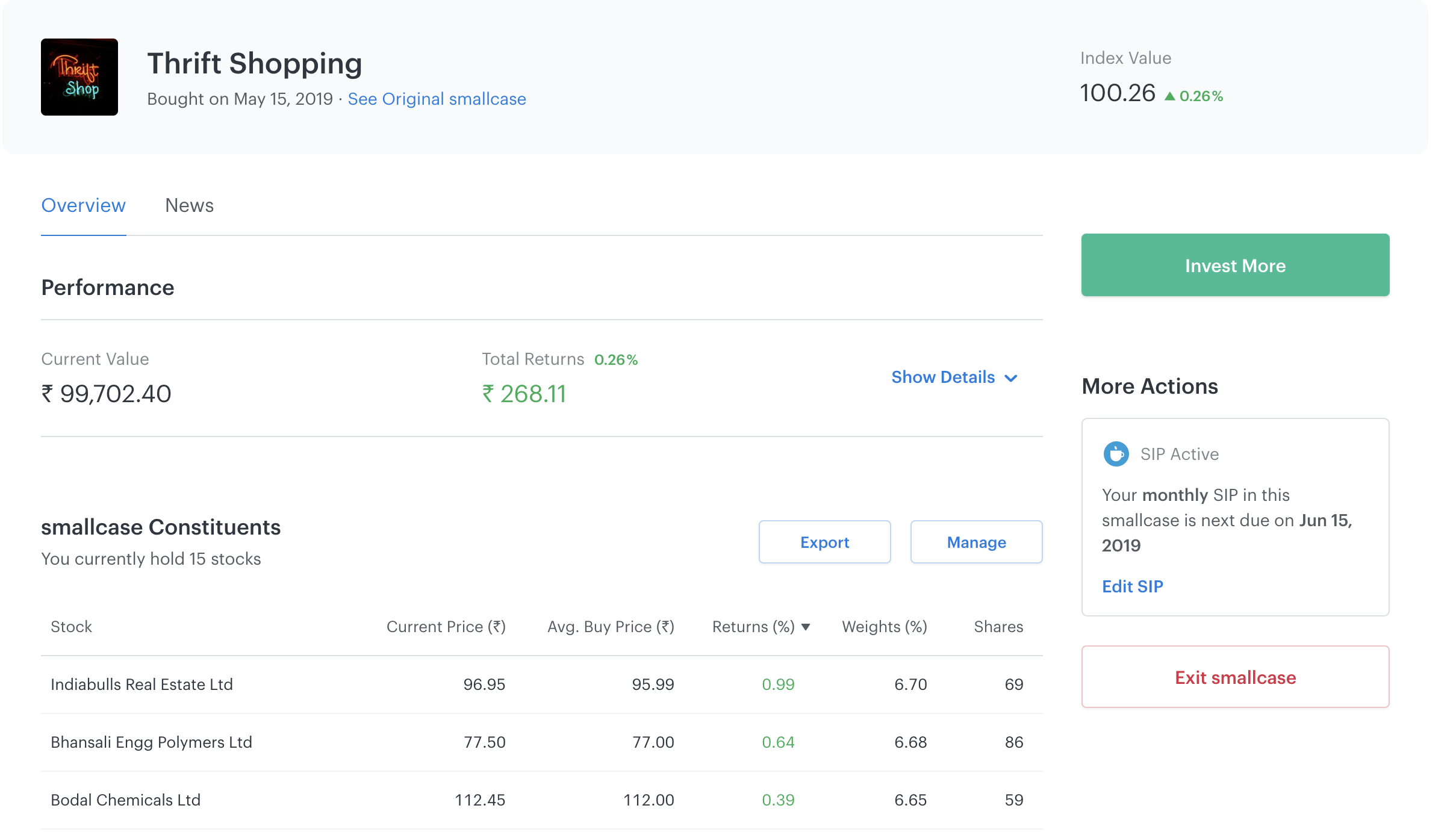This screenshot has width=1456, height=832.
Task: Click the More Actions heading
Action: [1150, 387]
